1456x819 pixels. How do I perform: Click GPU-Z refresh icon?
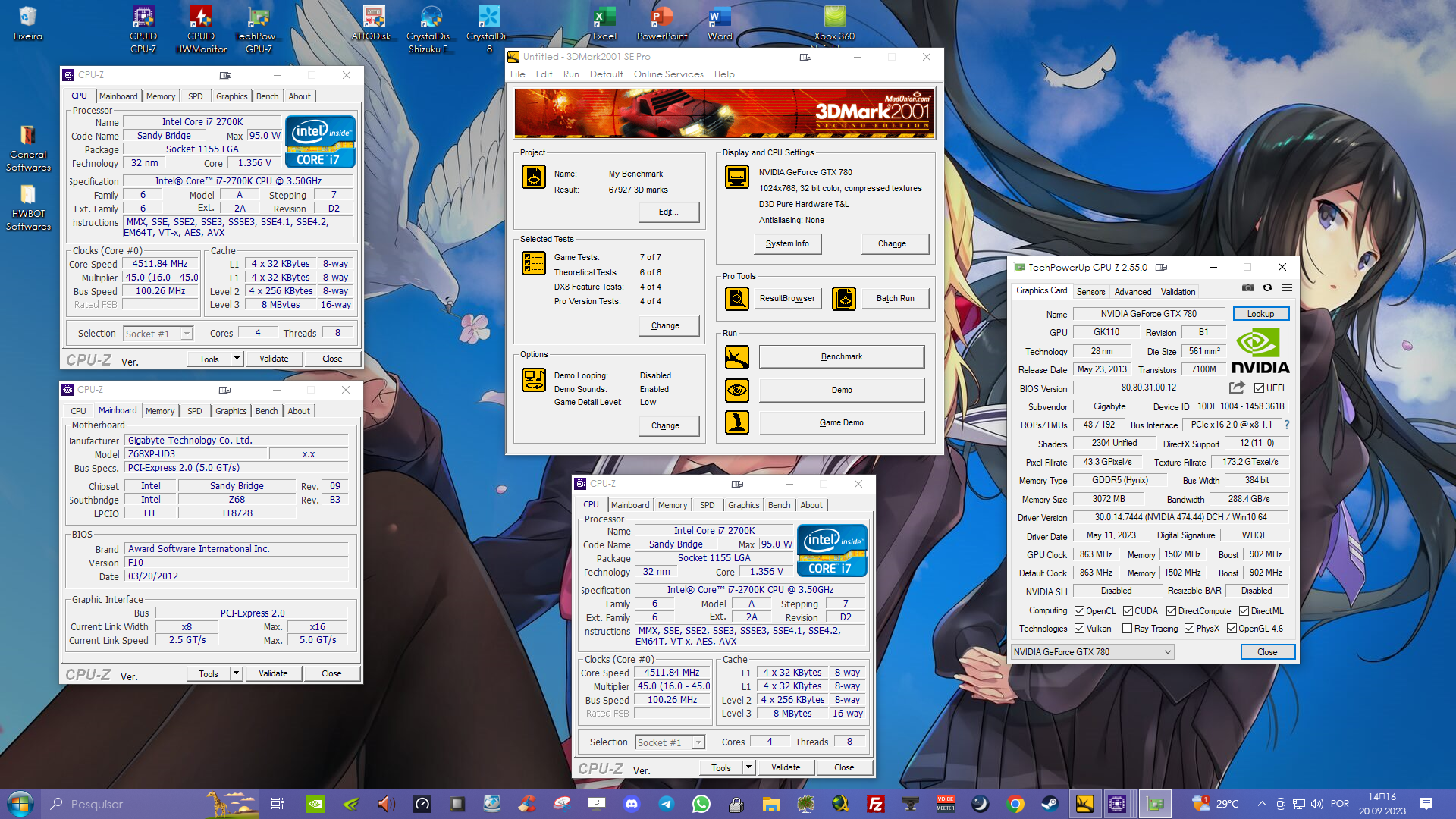coord(1267,288)
